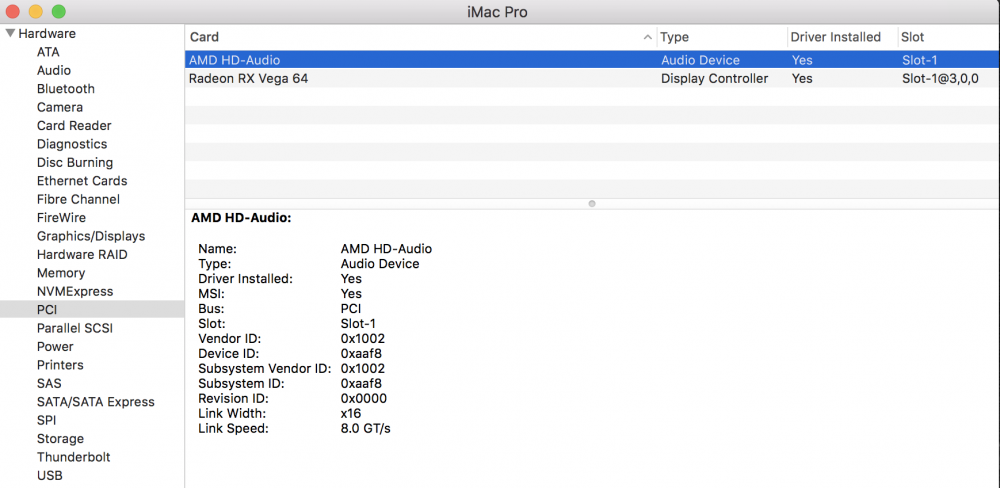Zoom the window with green button

pos(59,11)
